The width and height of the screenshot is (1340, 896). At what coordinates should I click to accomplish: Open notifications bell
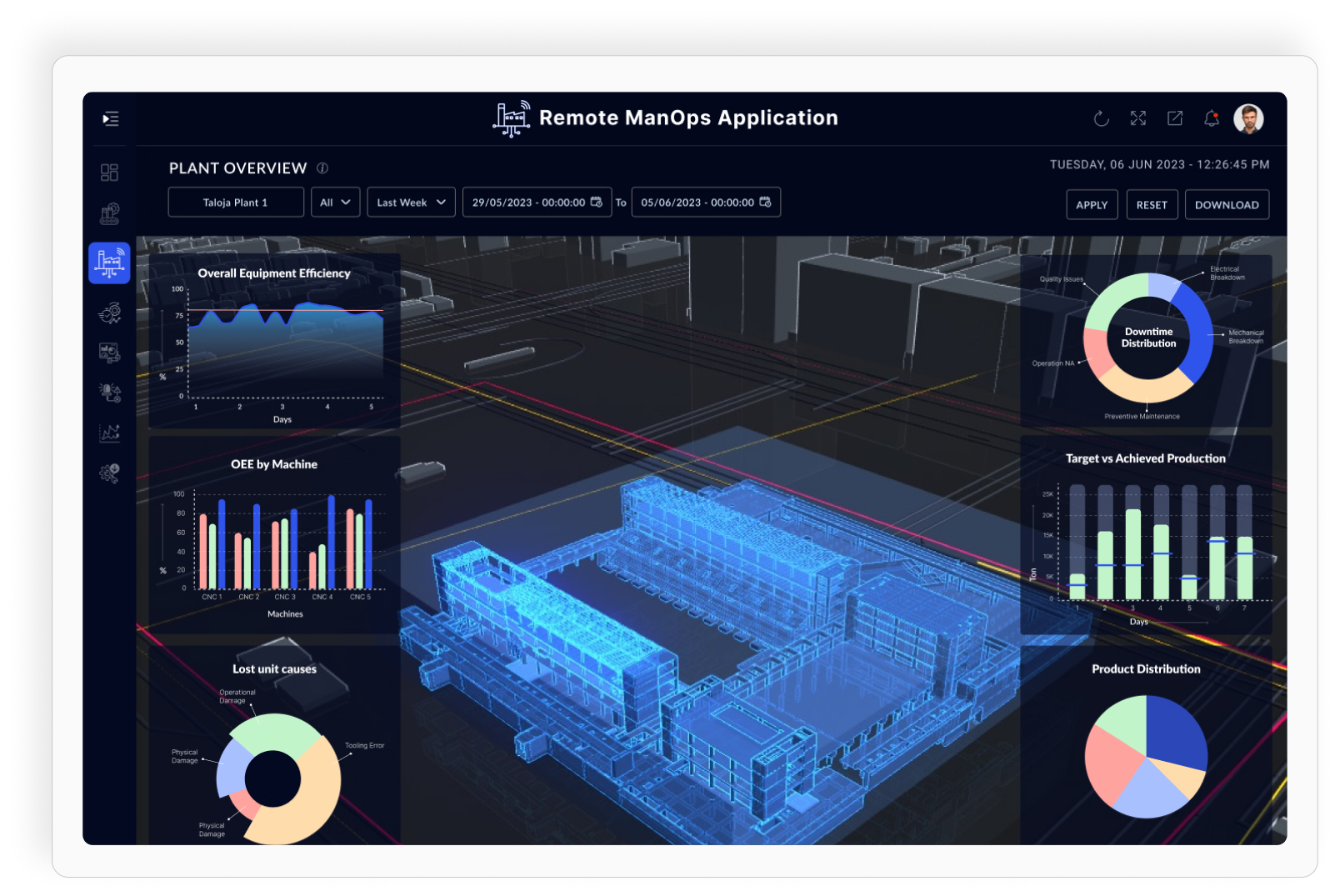point(1211,119)
